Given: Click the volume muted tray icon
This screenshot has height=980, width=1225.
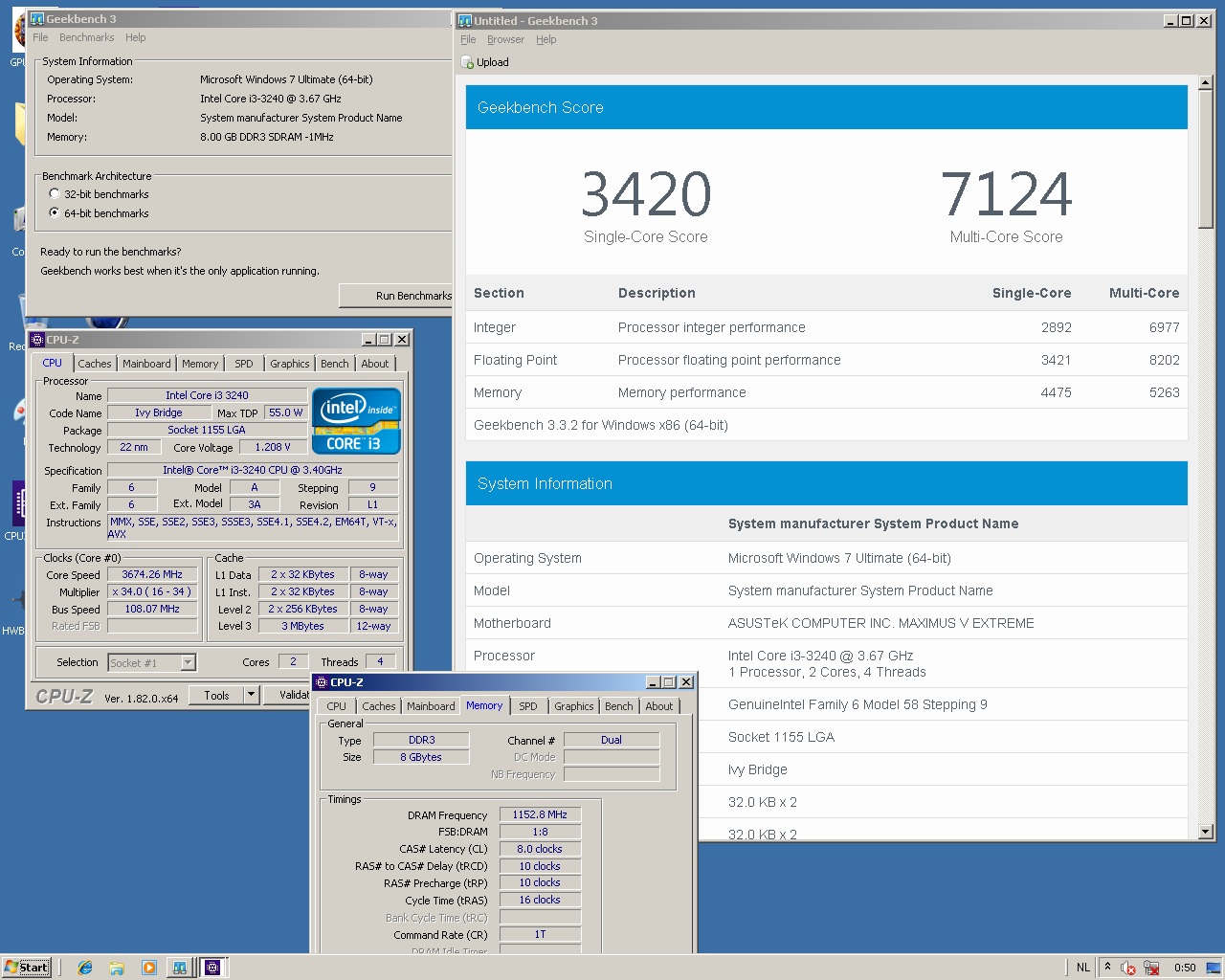Looking at the screenshot, I should click(x=1128, y=968).
